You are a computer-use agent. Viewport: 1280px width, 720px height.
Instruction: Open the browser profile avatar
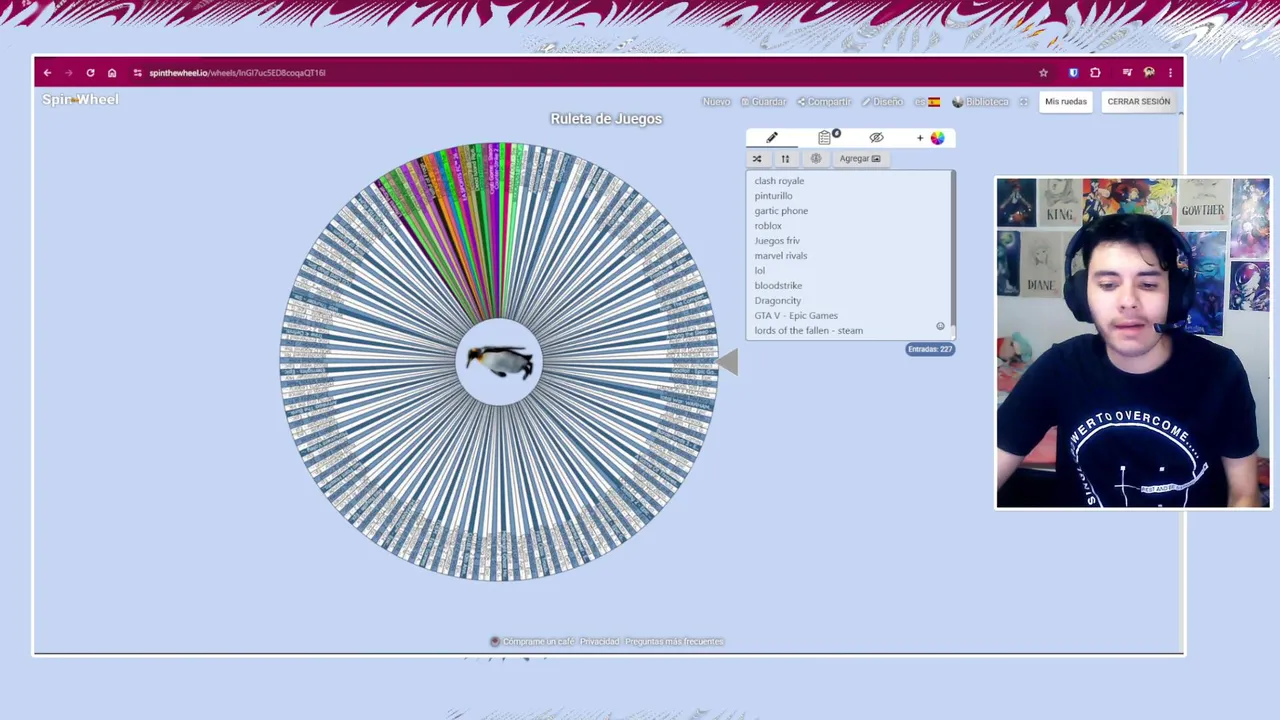point(1149,73)
